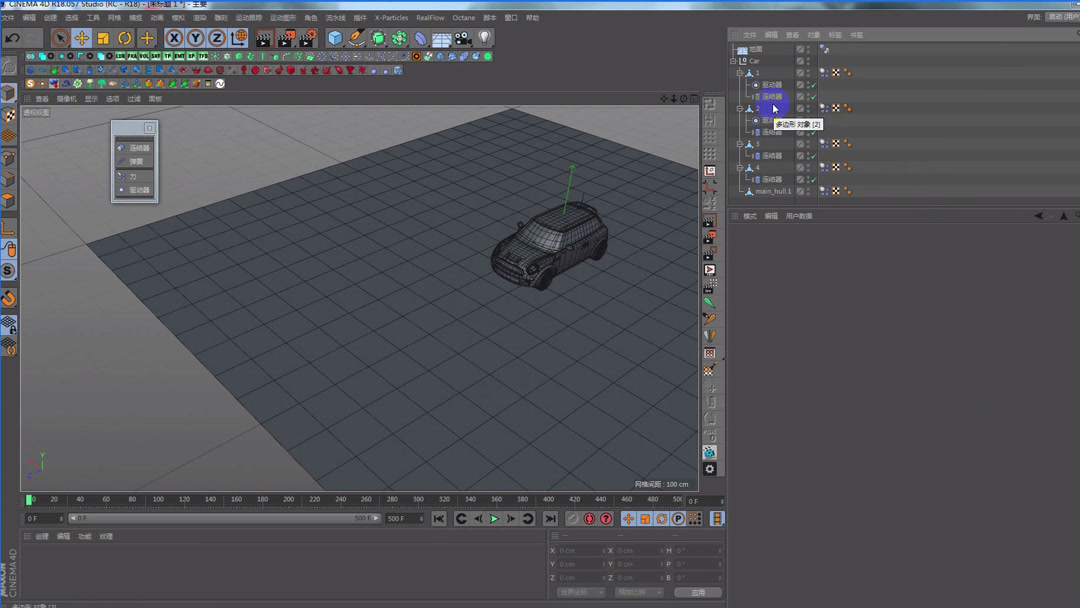The height and width of the screenshot is (608, 1080).
Task: Collapse the Car null object tree
Action: (733, 61)
